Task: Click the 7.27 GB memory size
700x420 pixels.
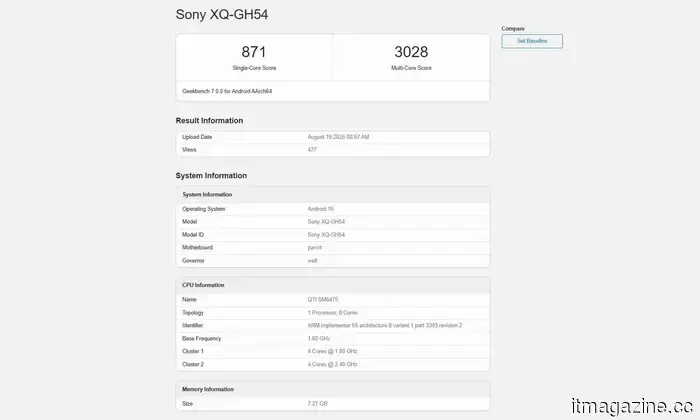Action: [317, 403]
